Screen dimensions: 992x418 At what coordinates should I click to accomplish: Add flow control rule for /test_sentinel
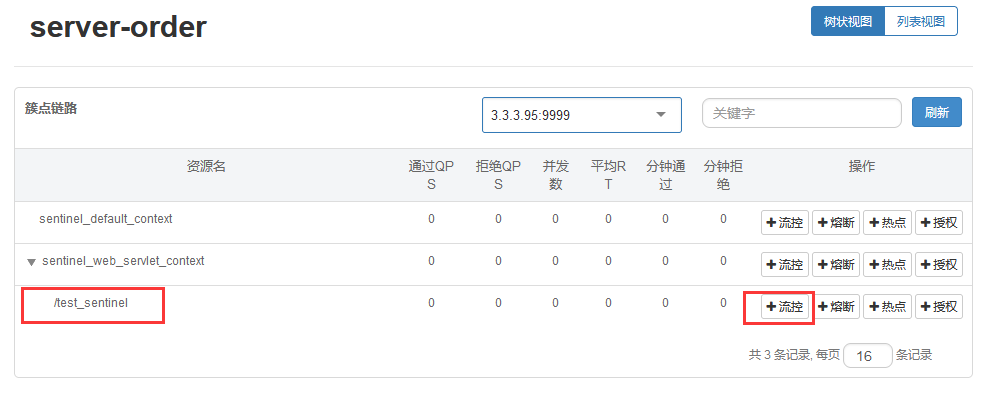tap(785, 307)
